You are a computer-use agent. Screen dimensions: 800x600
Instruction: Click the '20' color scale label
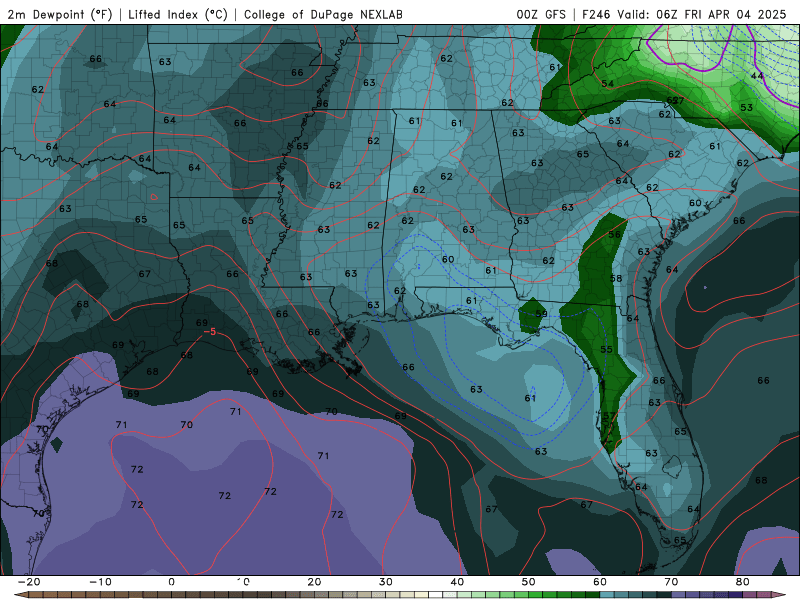(x=314, y=582)
